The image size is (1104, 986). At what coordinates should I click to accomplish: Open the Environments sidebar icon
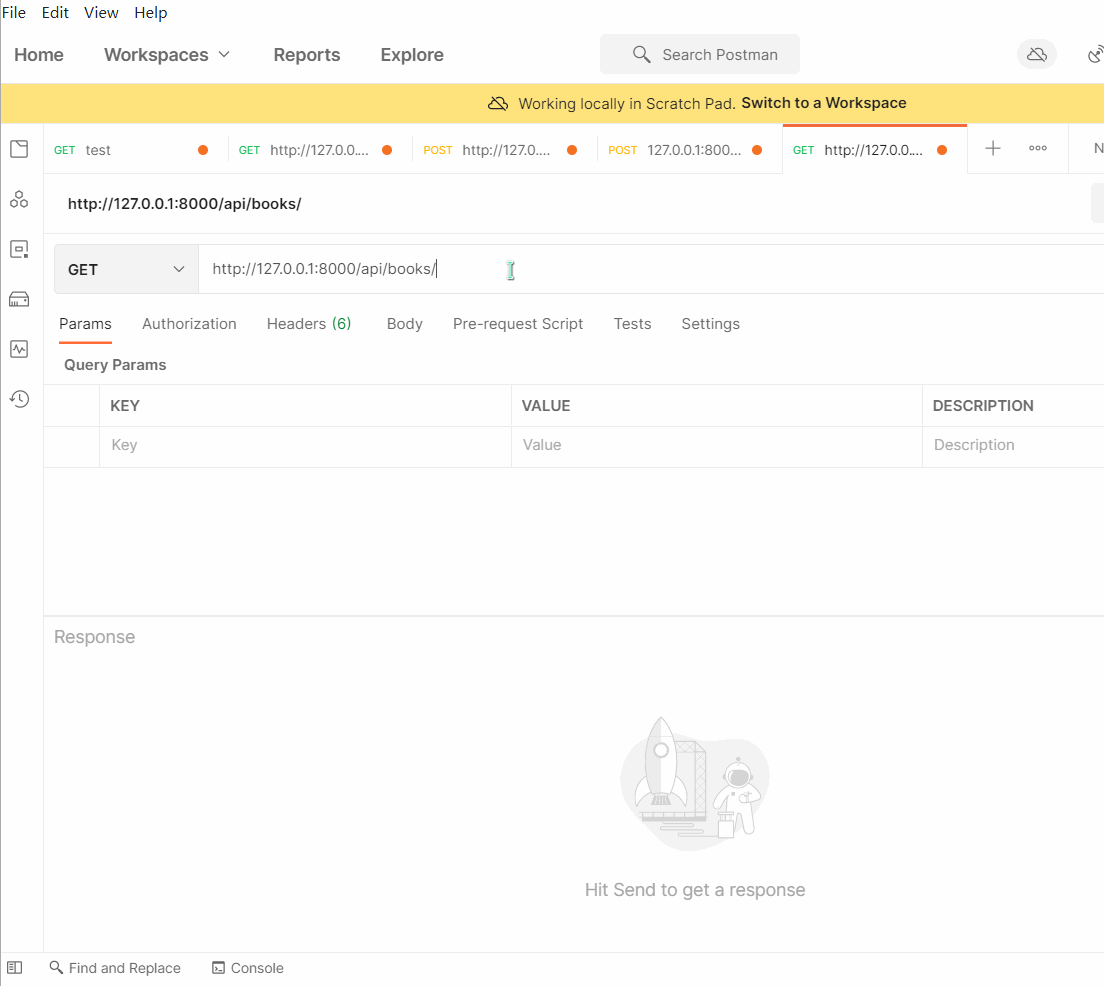pyautogui.click(x=19, y=249)
